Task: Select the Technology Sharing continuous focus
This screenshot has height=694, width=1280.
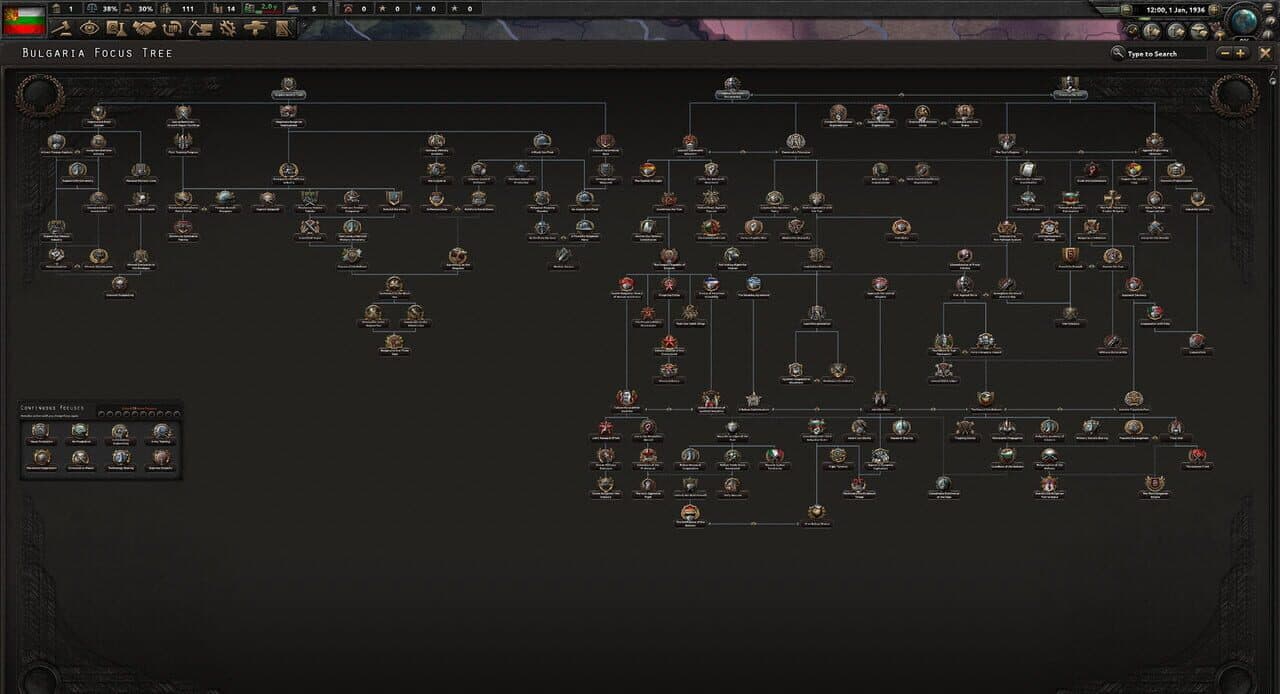Action: click(x=121, y=459)
